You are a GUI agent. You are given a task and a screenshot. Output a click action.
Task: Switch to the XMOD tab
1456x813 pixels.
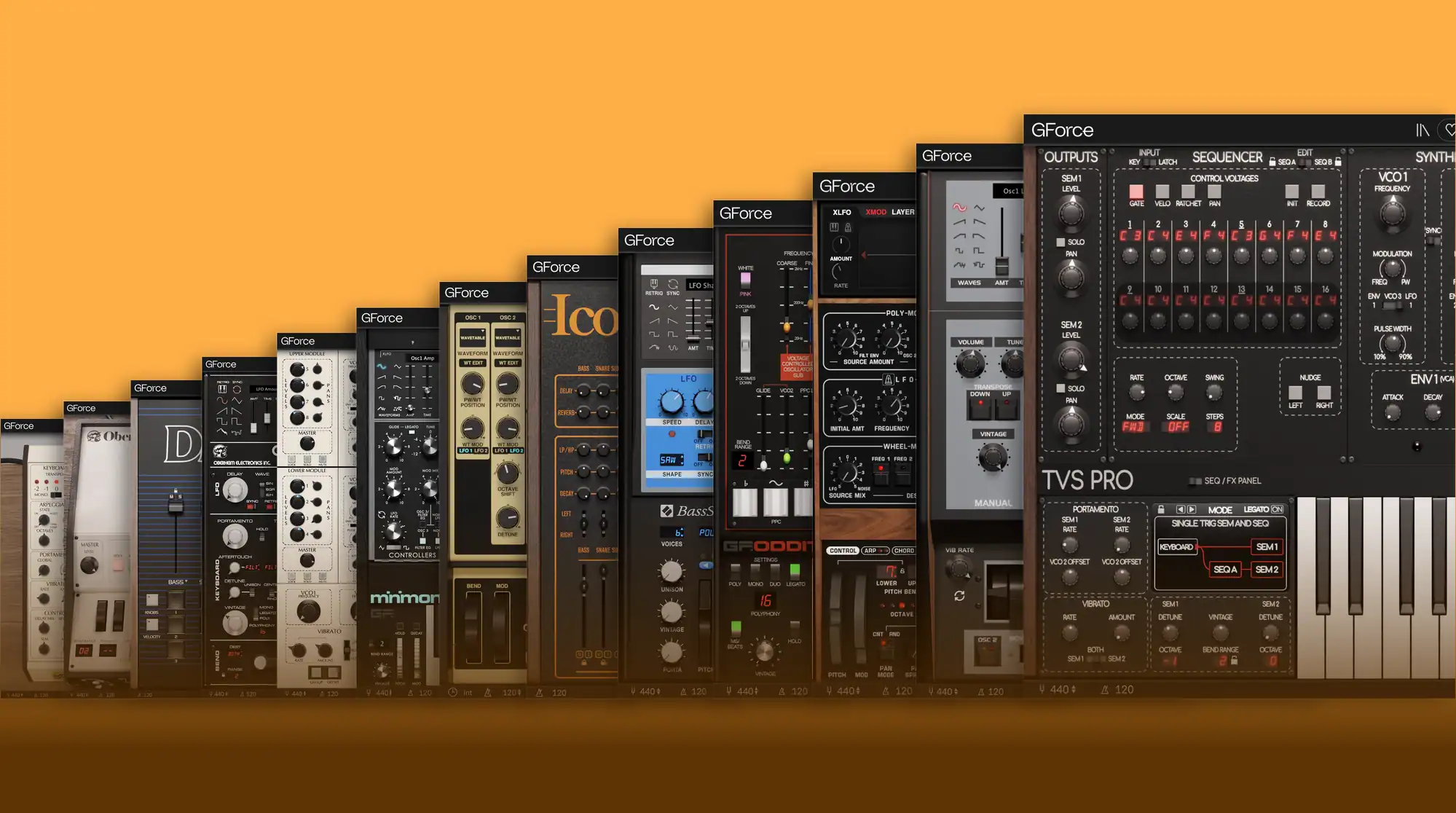875,212
